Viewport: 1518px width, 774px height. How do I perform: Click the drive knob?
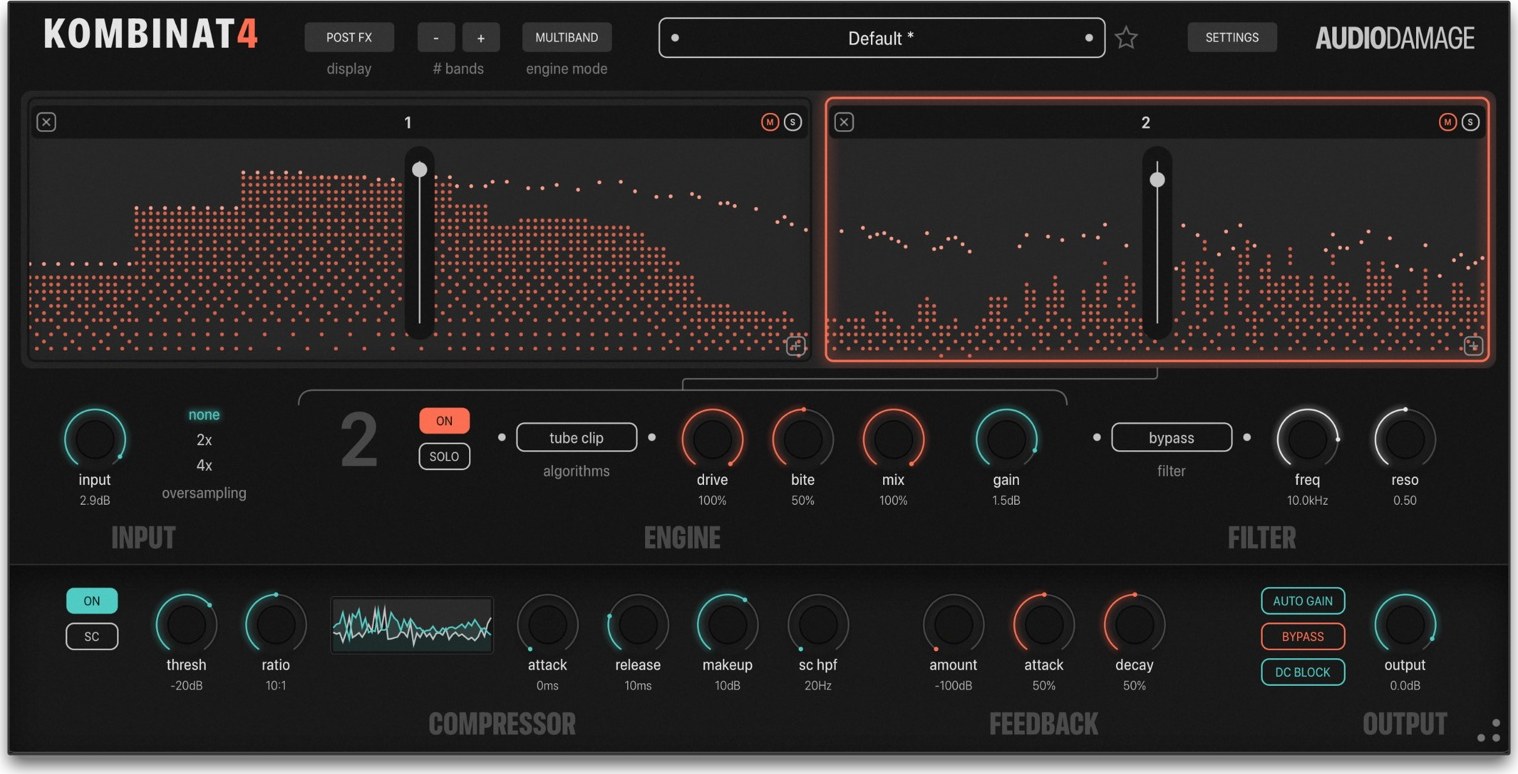712,439
